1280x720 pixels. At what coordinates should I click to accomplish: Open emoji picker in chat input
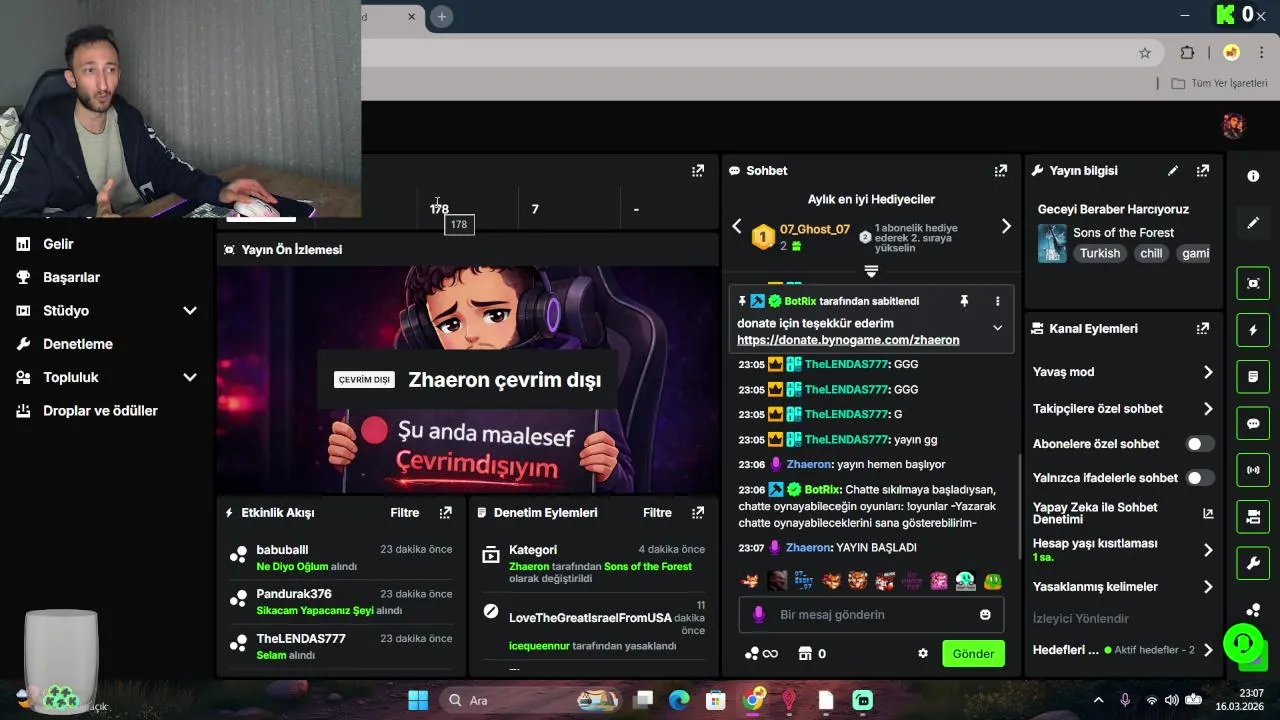(985, 615)
